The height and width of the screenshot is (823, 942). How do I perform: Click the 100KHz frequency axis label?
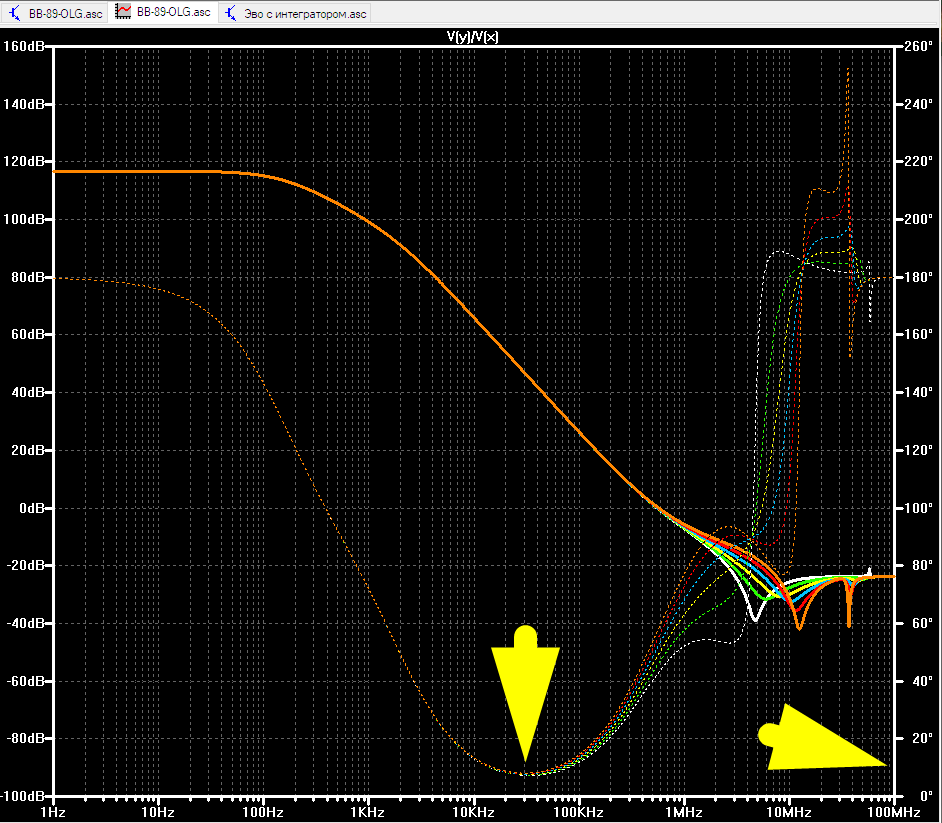point(580,813)
